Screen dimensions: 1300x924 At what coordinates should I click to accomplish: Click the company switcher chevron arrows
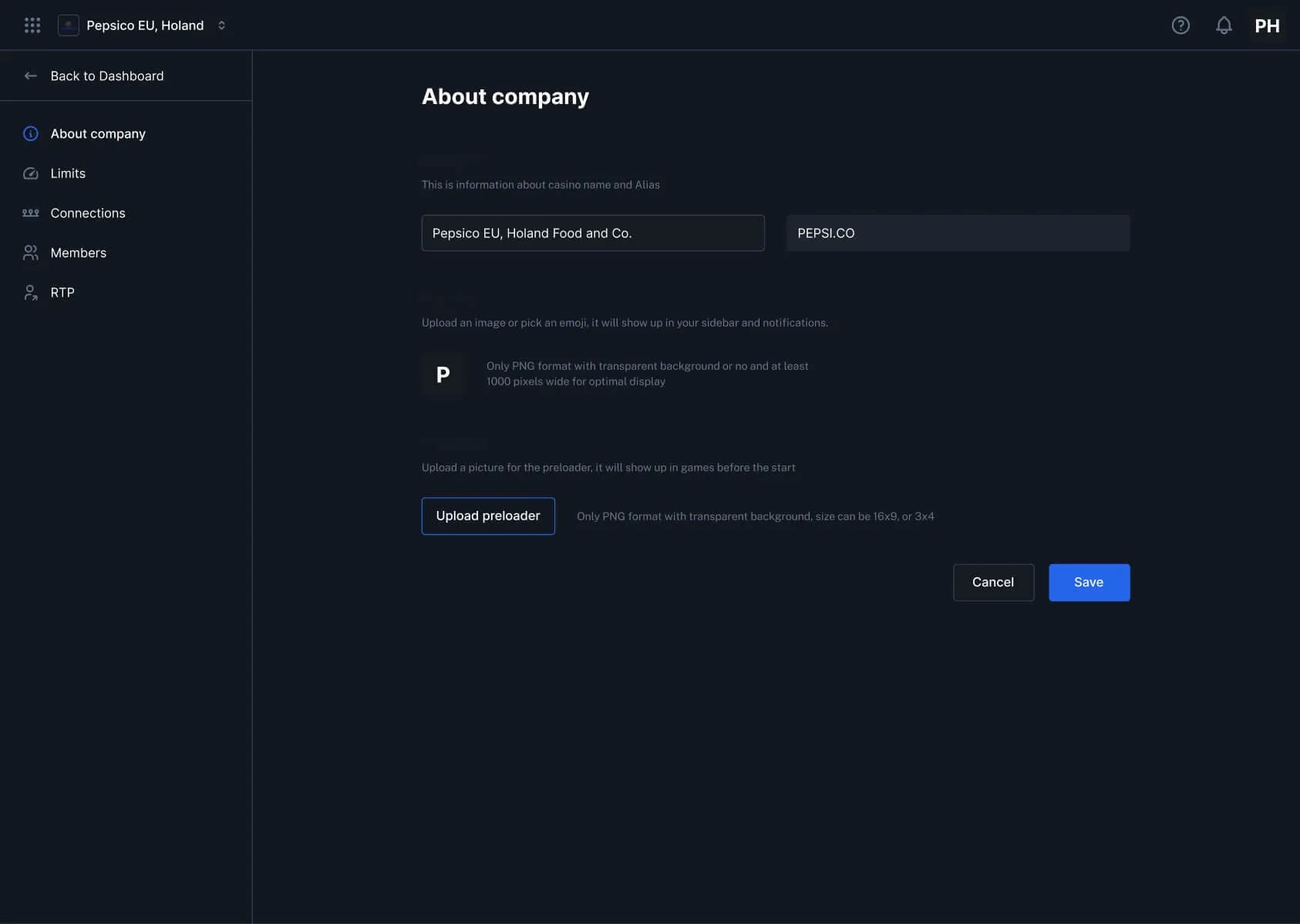(222, 25)
